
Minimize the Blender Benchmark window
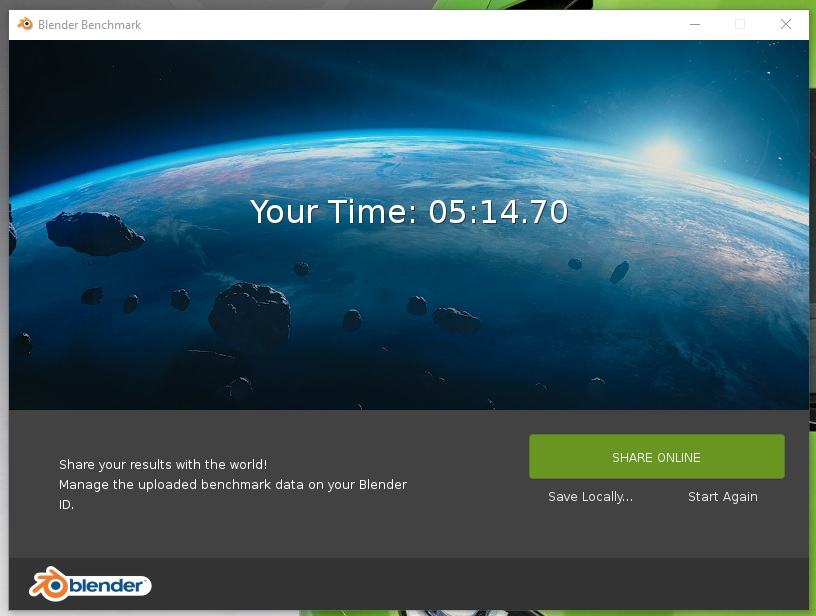pos(695,24)
